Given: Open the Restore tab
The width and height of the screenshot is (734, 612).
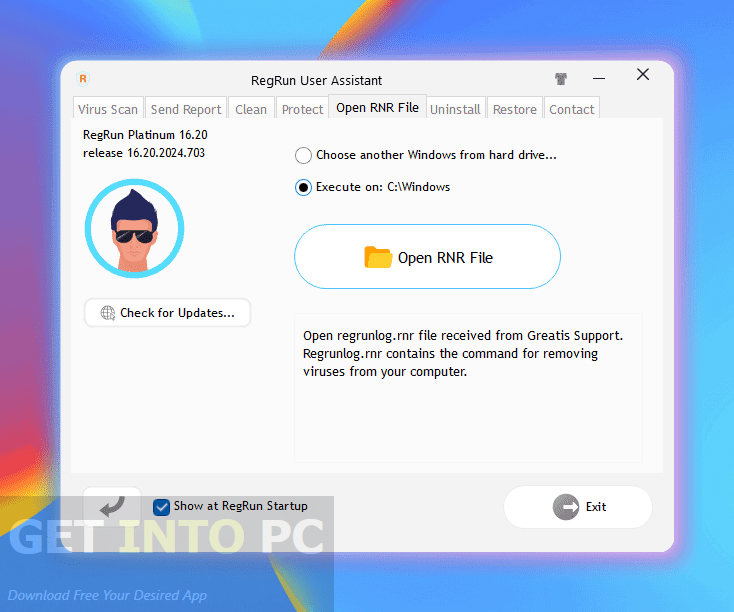Looking at the screenshot, I should [x=515, y=109].
